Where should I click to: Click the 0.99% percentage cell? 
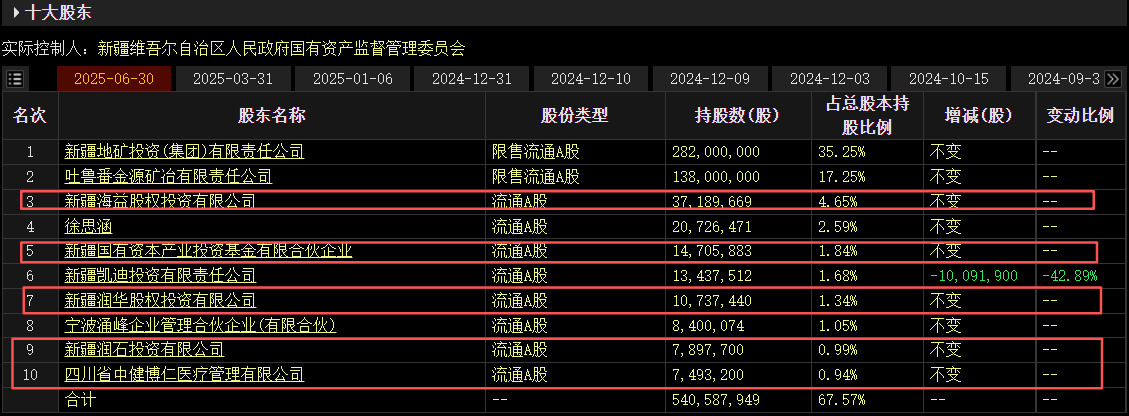pyautogui.click(x=837, y=350)
